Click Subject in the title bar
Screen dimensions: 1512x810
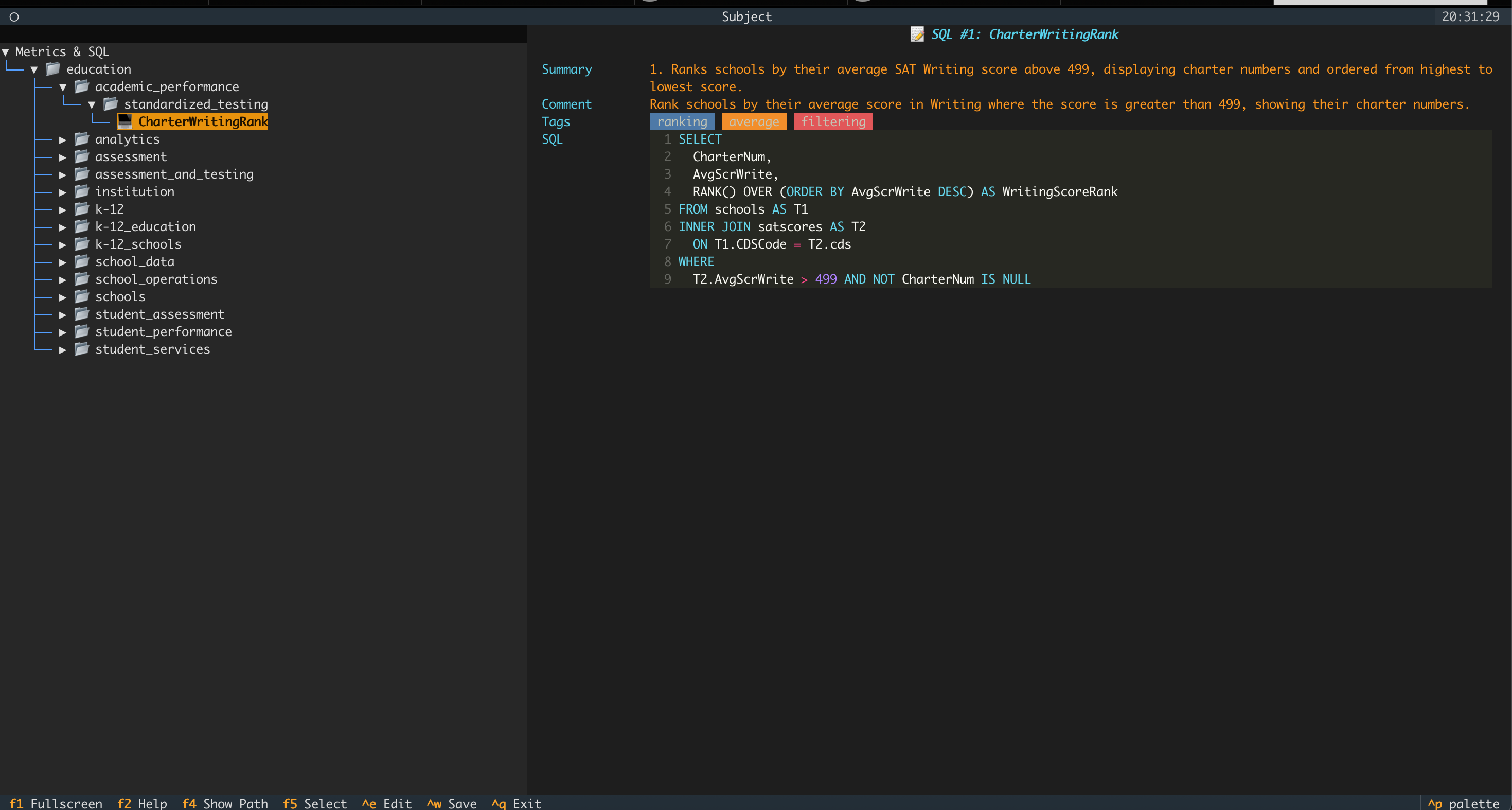pyautogui.click(x=746, y=16)
